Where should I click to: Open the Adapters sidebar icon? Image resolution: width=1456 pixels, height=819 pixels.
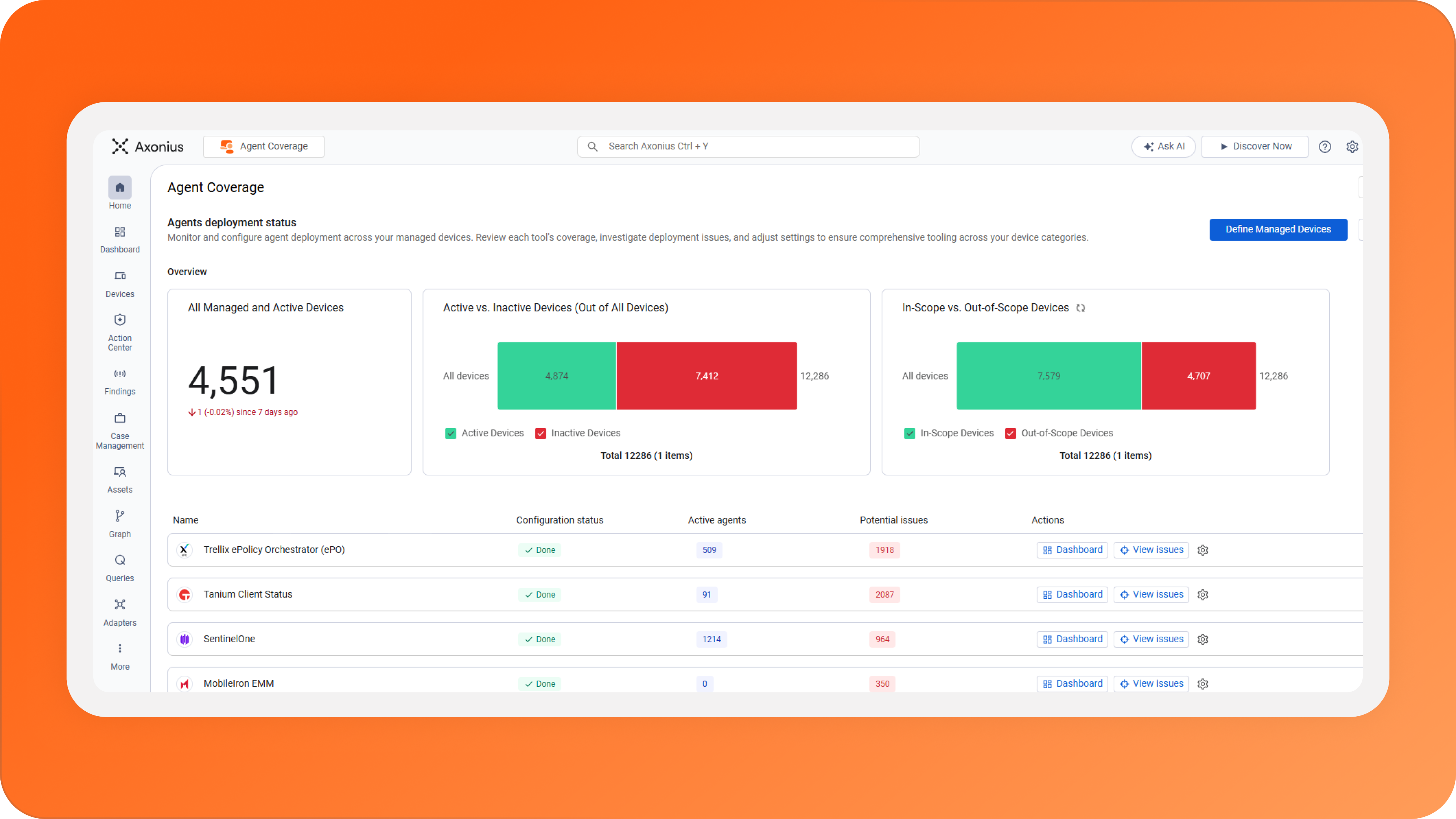120,605
